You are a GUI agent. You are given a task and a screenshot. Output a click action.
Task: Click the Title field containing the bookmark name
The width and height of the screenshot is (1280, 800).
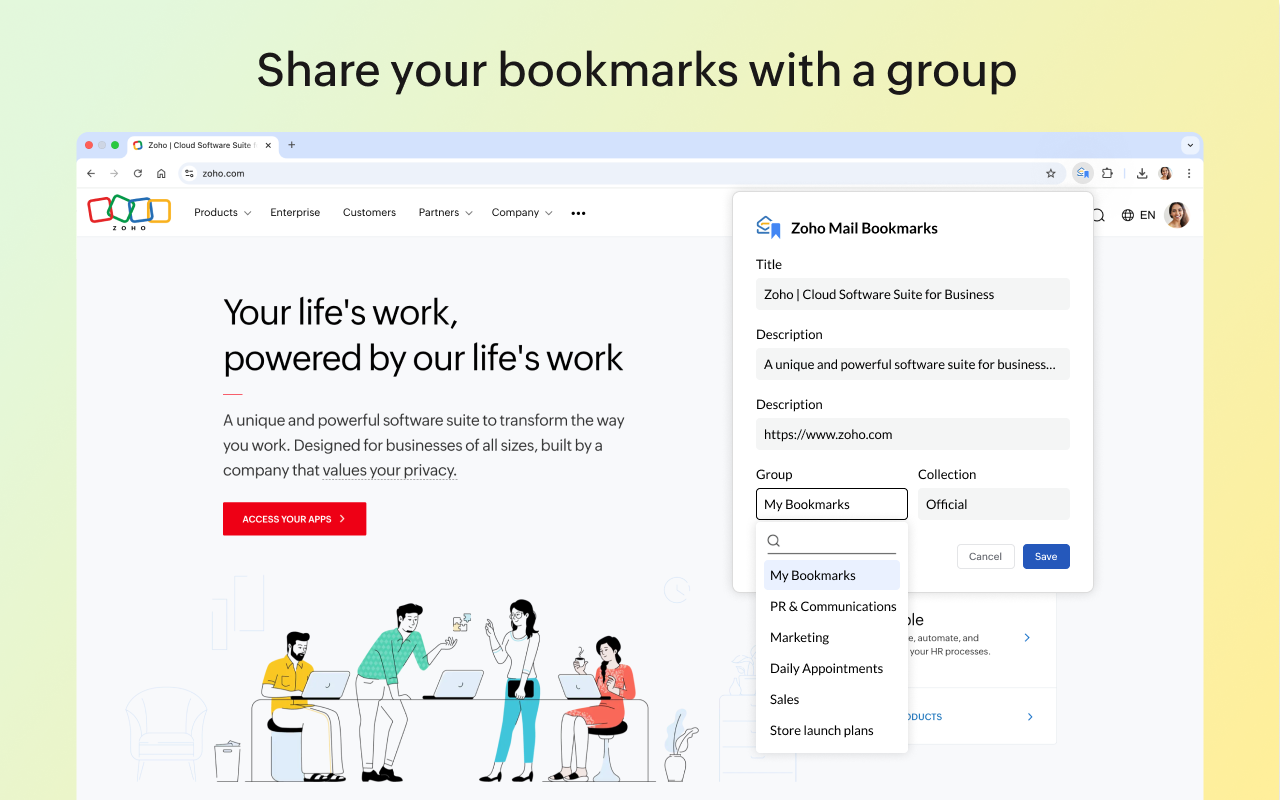912,294
